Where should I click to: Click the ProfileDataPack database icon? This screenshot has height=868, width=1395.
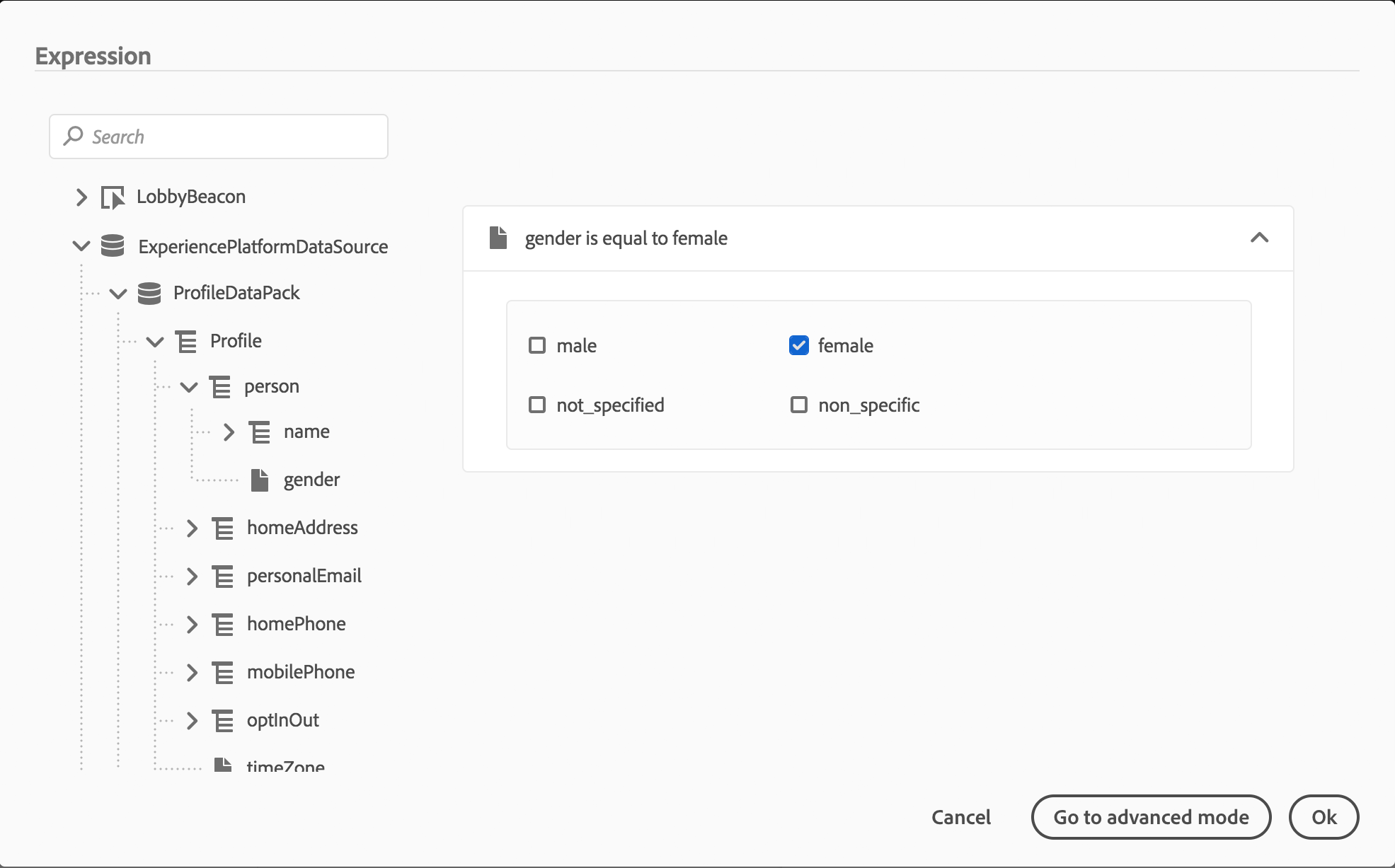click(149, 293)
